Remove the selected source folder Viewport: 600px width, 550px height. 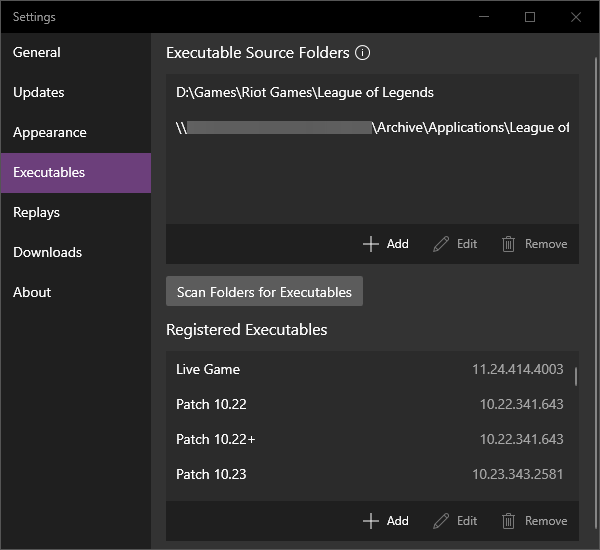click(x=535, y=244)
